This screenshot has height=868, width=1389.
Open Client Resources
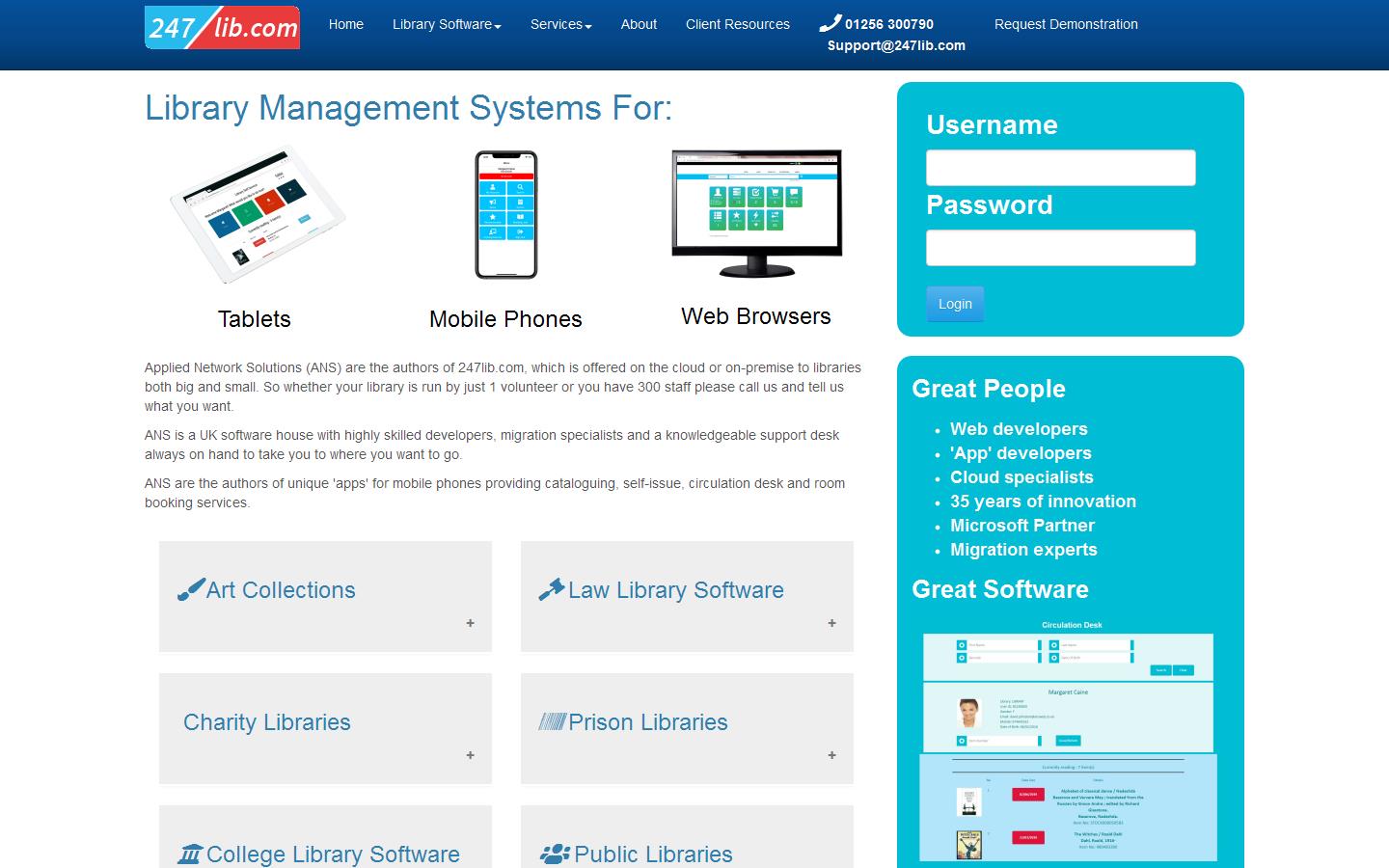tap(737, 24)
